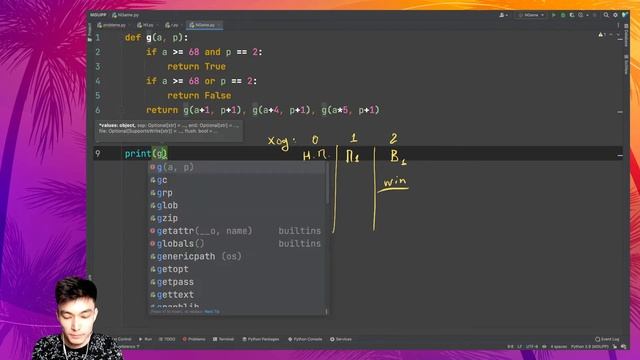Switch to the problems.py editor tab
Image resolution: width=640 pixels, height=360 pixels.
[x=112, y=25]
